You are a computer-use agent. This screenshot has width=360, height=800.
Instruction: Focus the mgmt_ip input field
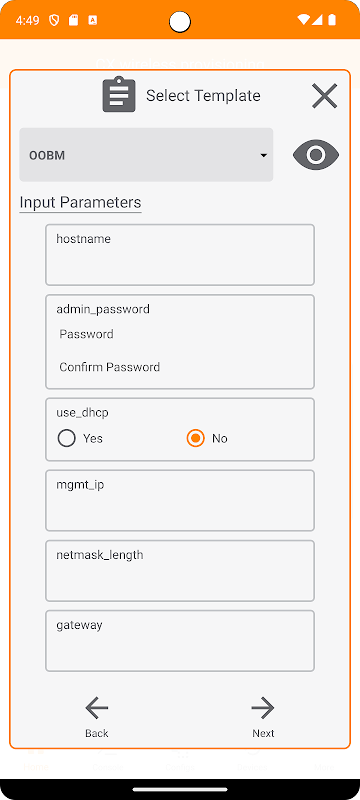pos(180,501)
